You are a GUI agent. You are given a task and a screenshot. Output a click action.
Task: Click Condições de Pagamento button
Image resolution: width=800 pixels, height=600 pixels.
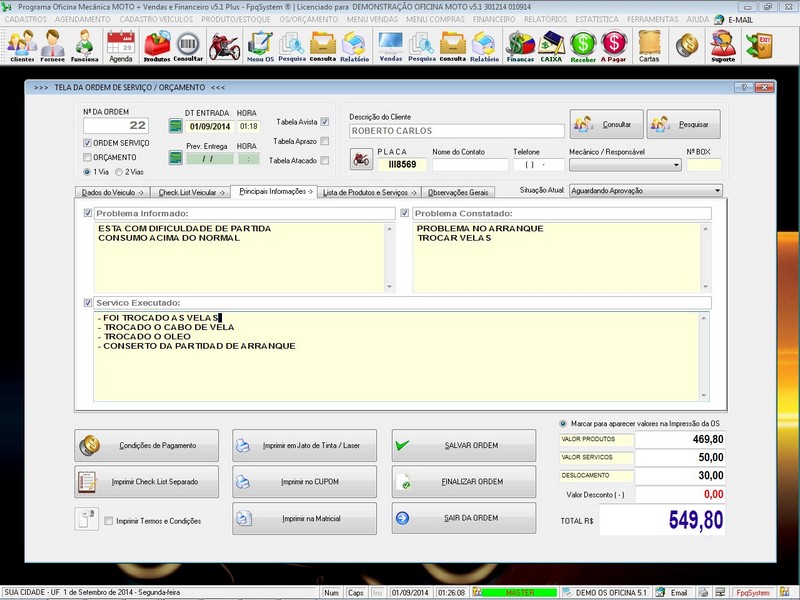coord(146,445)
